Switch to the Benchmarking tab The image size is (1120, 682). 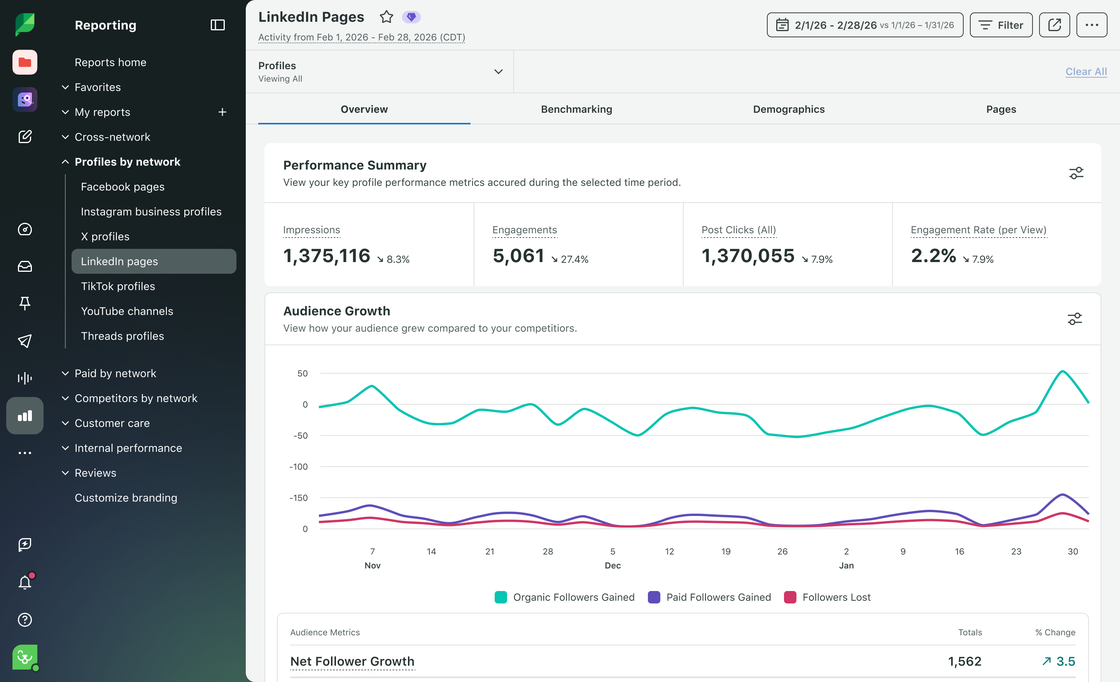tap(576, 109)
